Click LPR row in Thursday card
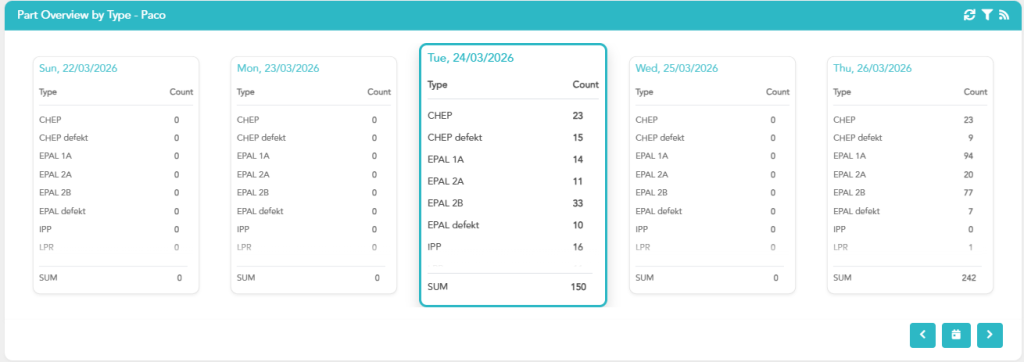 click(910, 248)
